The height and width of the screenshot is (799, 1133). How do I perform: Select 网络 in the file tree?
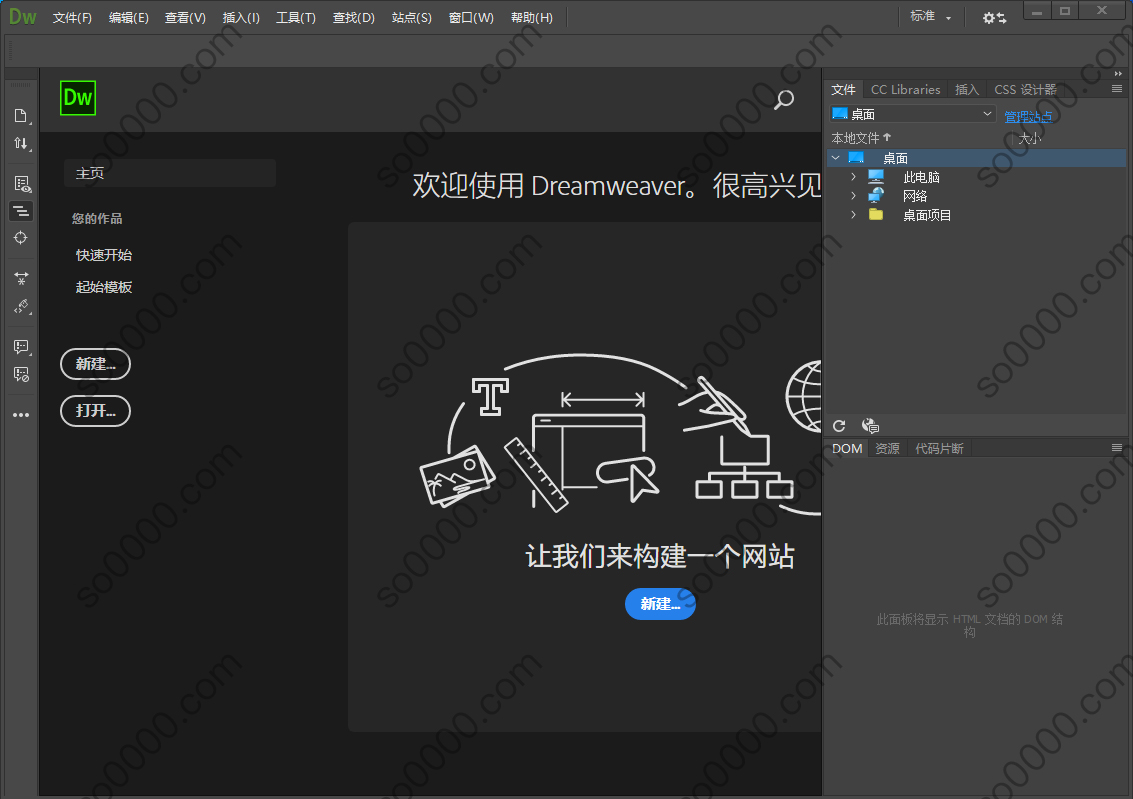point(915,196)
